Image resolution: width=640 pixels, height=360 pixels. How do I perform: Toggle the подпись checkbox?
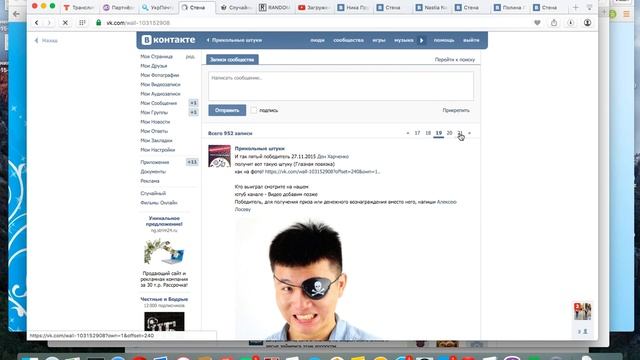coord(254,110)
